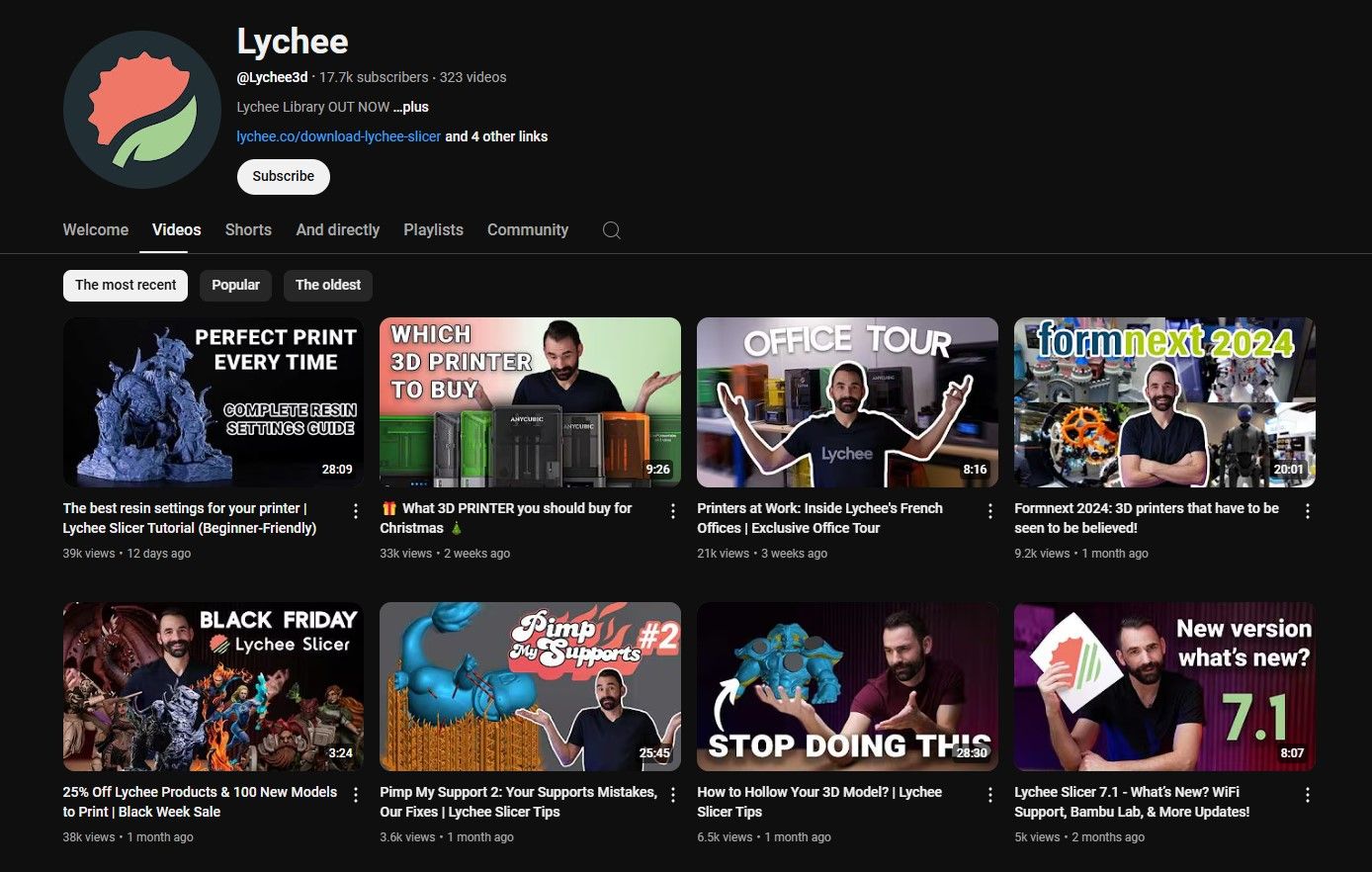This screenshot has height=872, width=1372.
Task: Select The most recent filter chip
Action: (126, 285)
